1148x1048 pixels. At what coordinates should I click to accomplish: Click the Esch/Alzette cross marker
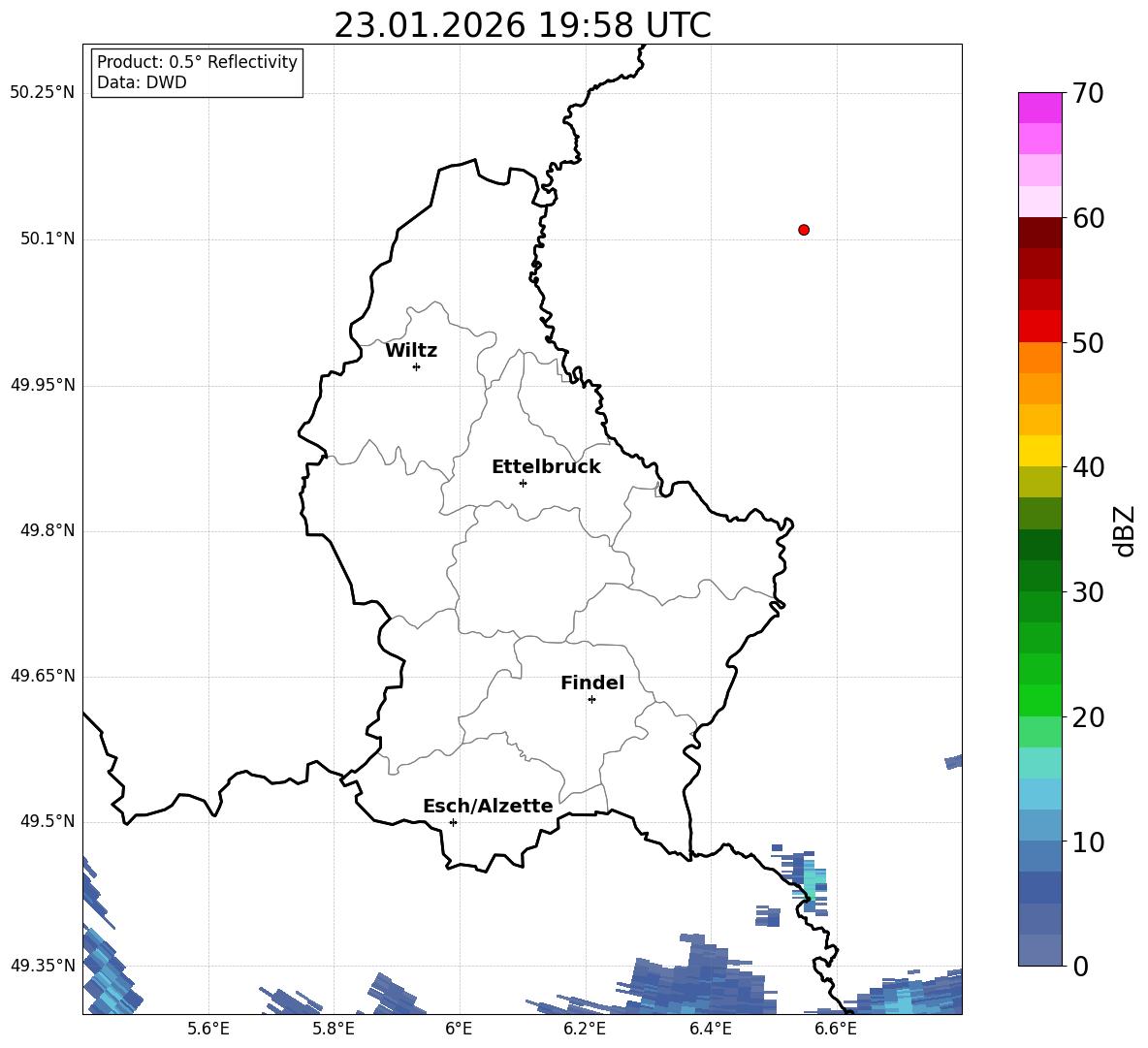click(x=453, y=822)
